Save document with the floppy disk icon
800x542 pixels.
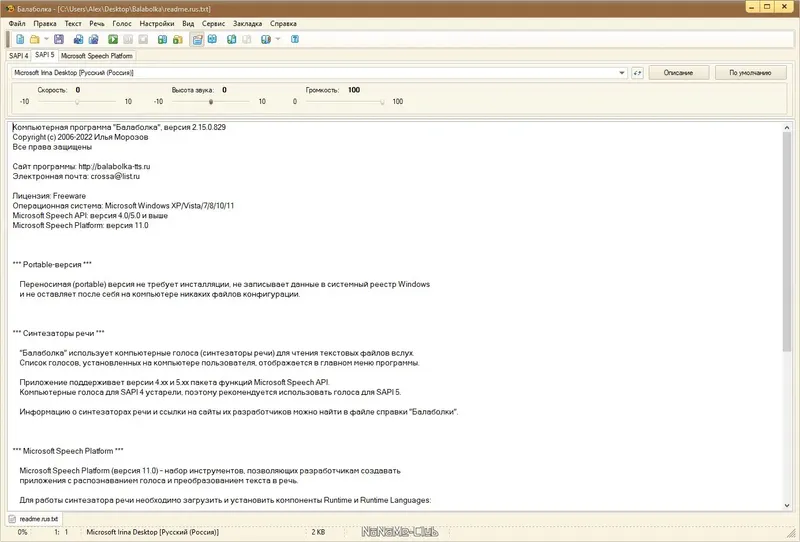(59, 39)
